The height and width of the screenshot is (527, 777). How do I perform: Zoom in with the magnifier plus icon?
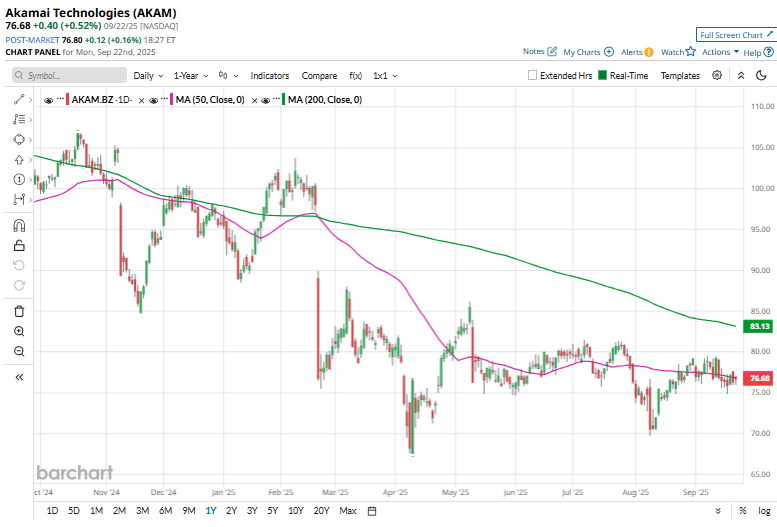(19, 331)
